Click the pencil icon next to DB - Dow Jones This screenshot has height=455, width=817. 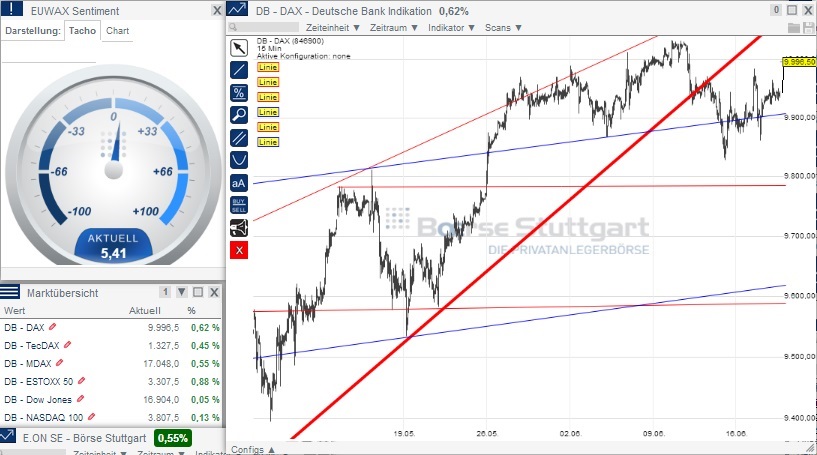tap(80, 399)
